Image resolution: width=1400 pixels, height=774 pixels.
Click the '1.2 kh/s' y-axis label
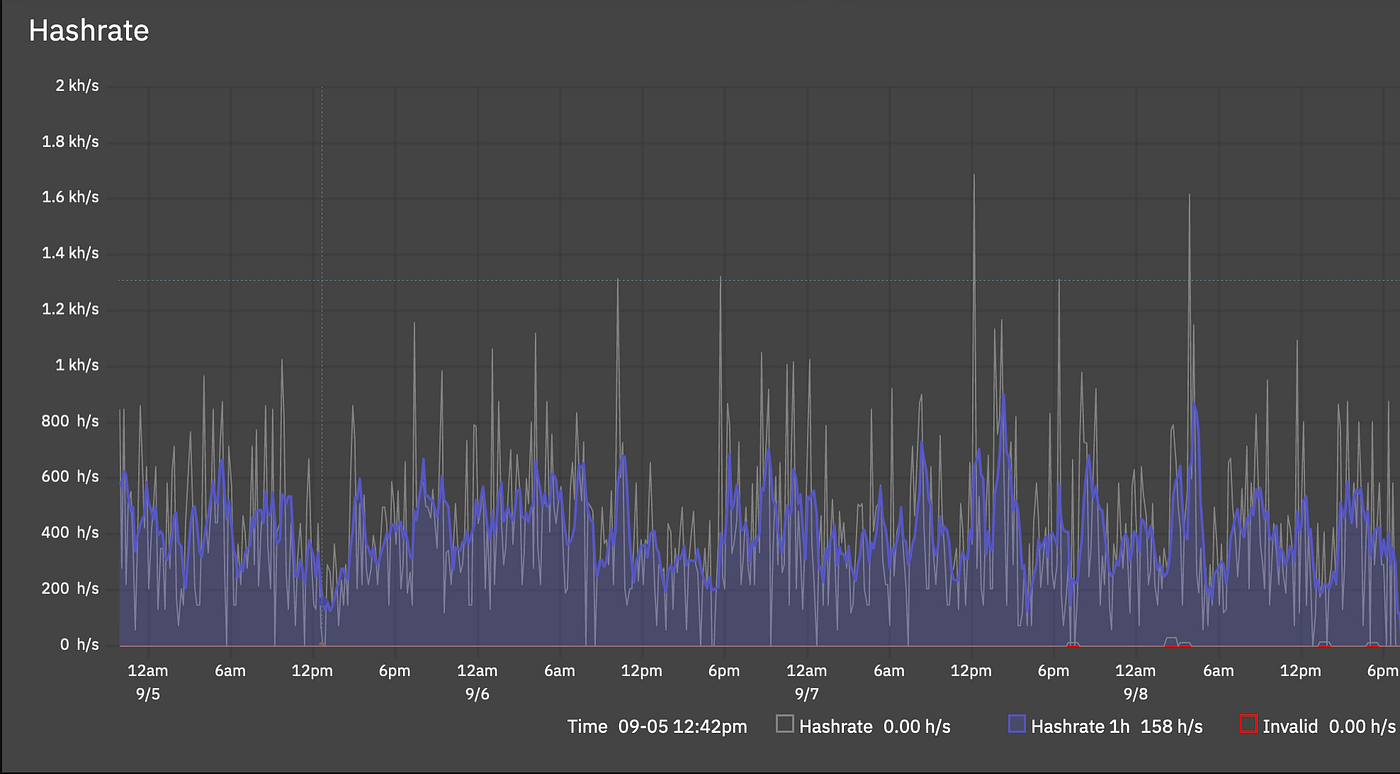(x=70, y=309)
